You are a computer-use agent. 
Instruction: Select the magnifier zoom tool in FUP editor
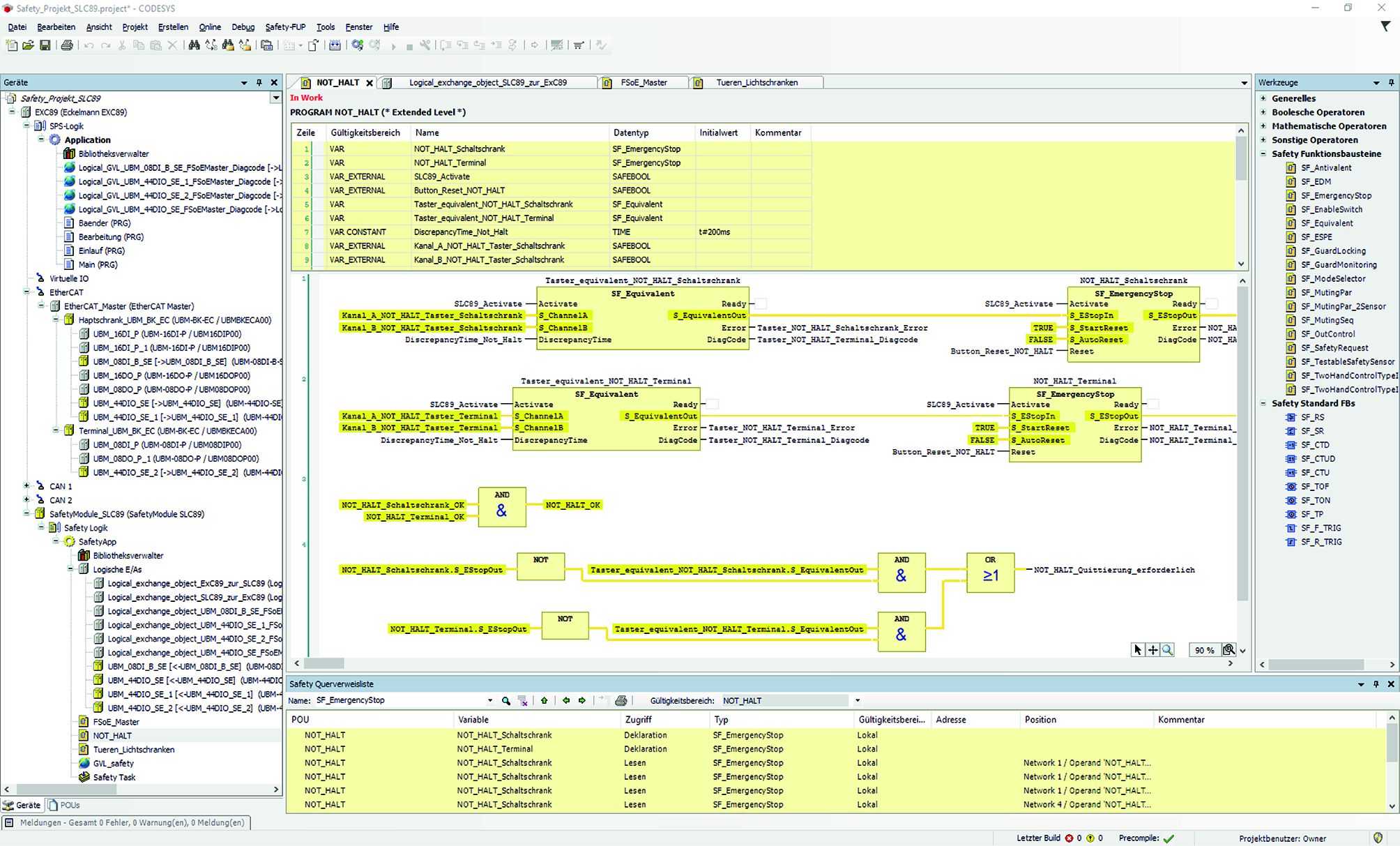click(1167, 649)
